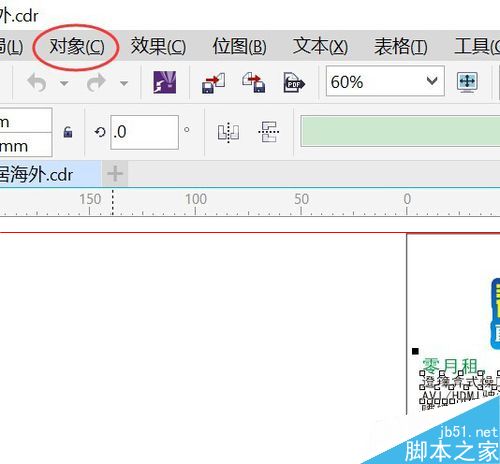Click the Publish to PDF icon
The width and height of the screenshot is (500, 464).
pyautogui.click(x=294, y=82)
